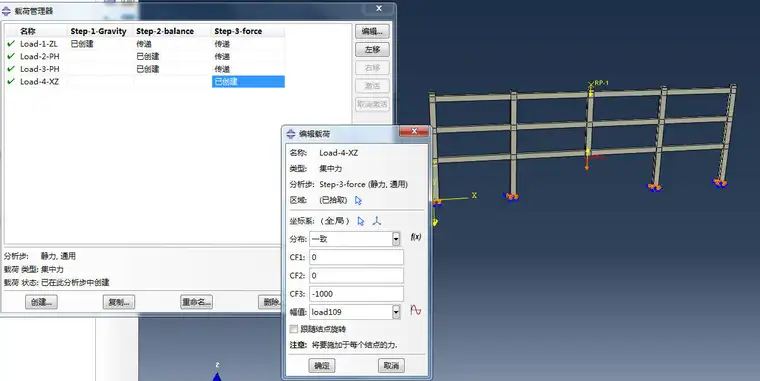Click Step-1-Gravity column header
This screenshot has height=381, width=760.
pos(98,31)
